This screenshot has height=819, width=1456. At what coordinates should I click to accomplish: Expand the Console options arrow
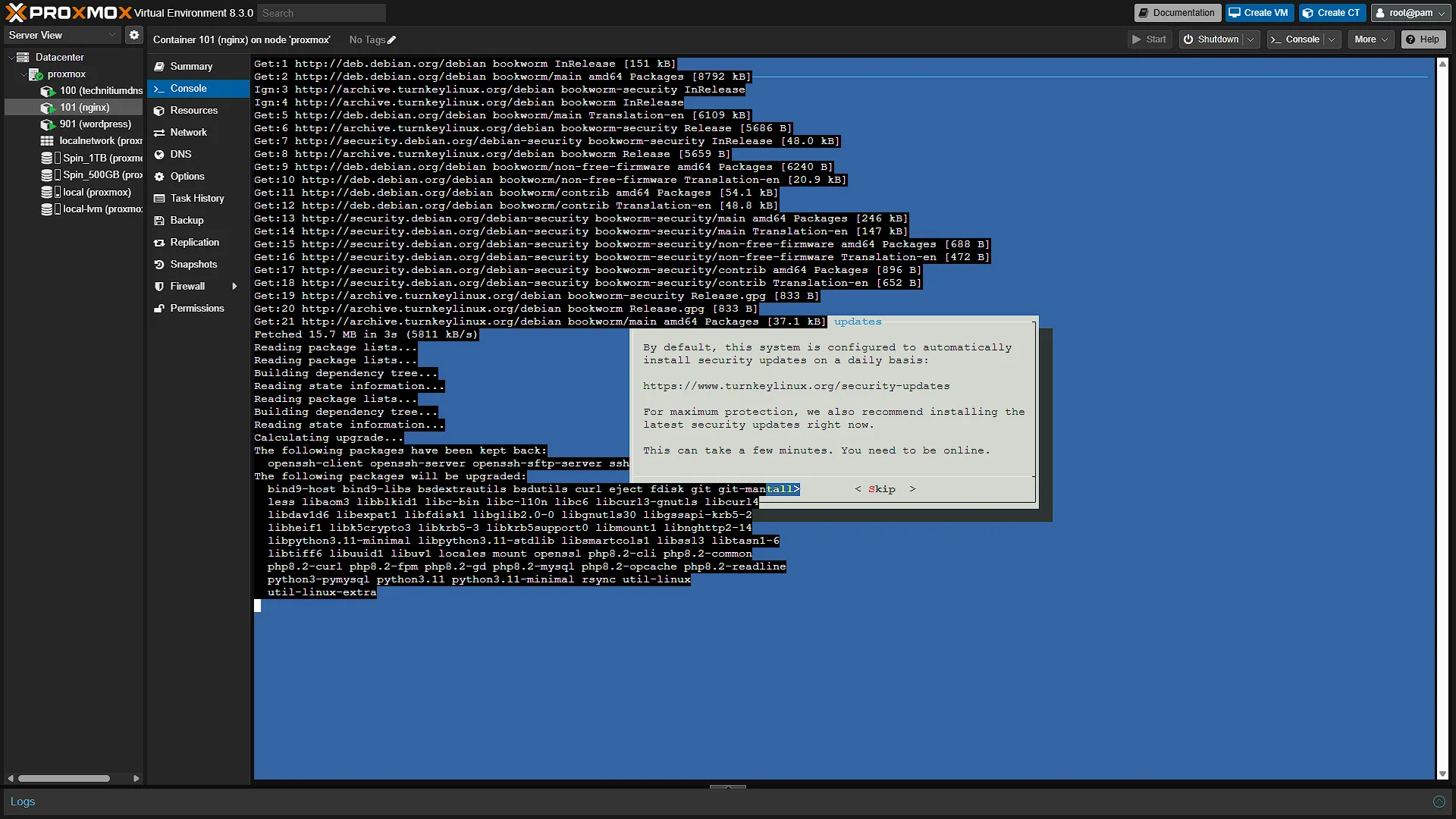click(x=1332, y=39)
